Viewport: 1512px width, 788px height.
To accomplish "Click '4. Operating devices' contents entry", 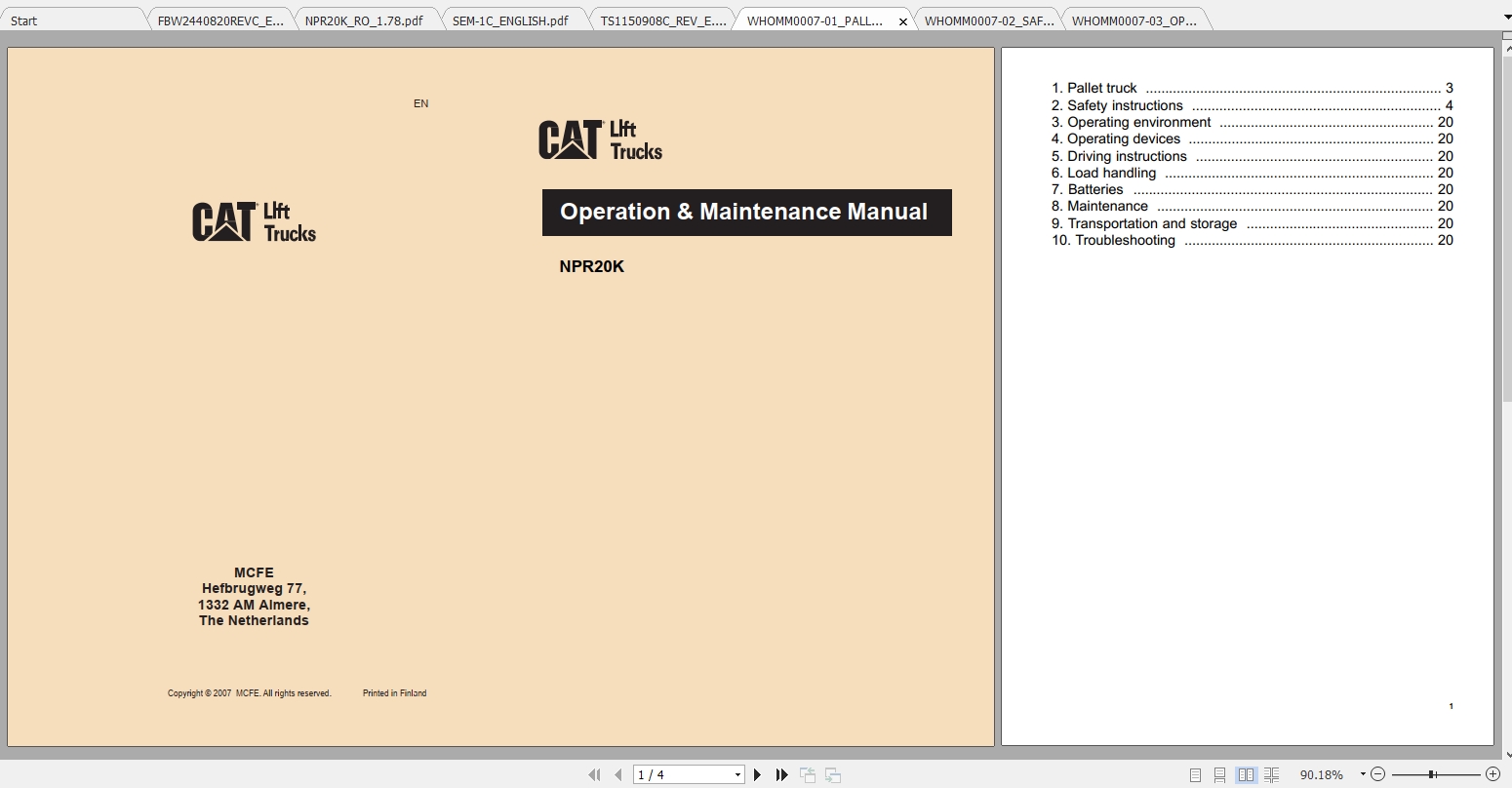I will pos(1252,138).
